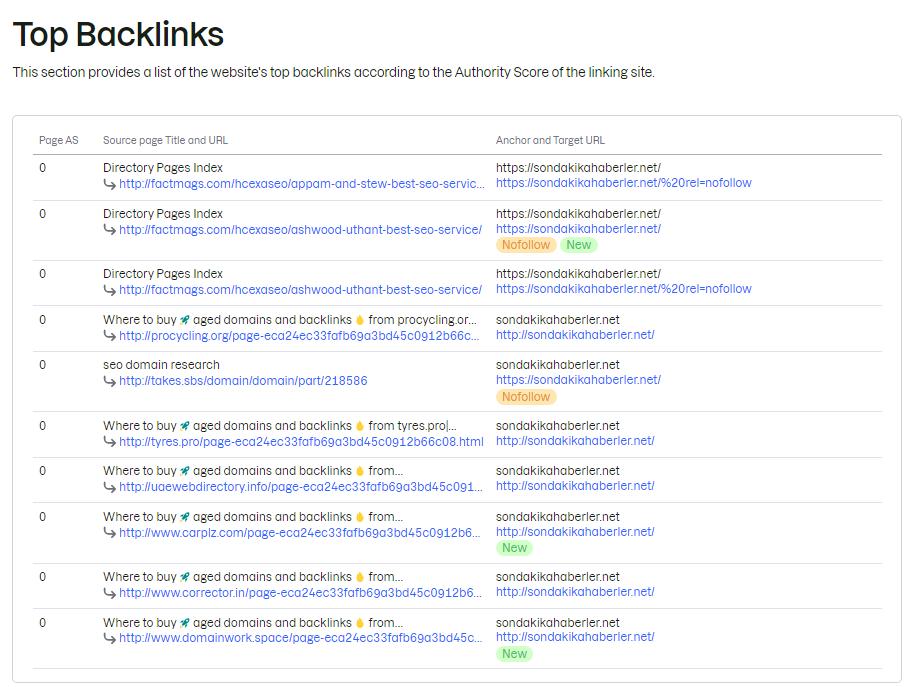Image resolution: width=913 pixels, height=687 pixels.
Task: Open the tyres.pro page source link
Action: click(302, 442)
